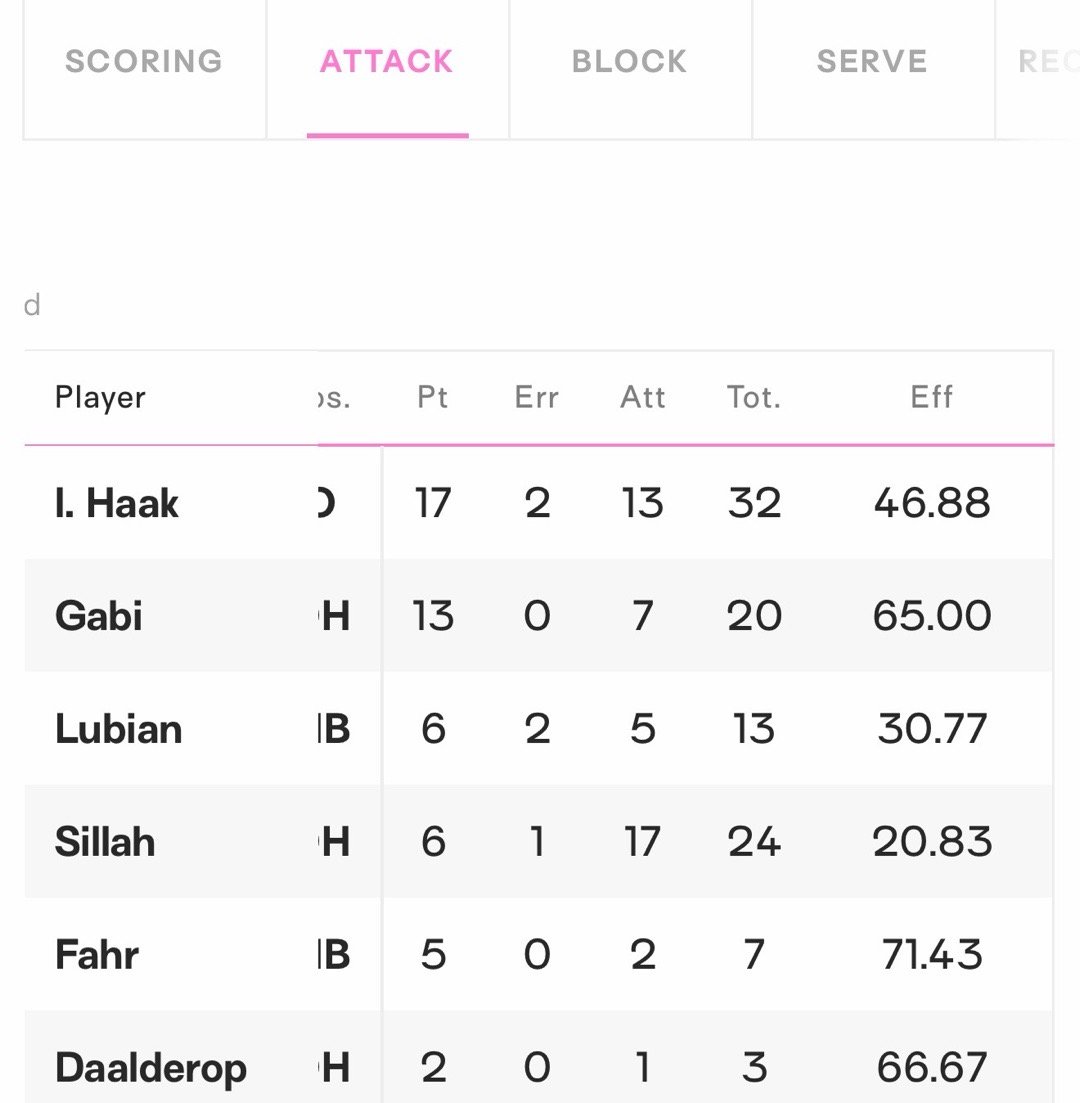Select player Sillah's name
The width and height of the screenshot is (1080, 1103).
[x=105, y=842]
